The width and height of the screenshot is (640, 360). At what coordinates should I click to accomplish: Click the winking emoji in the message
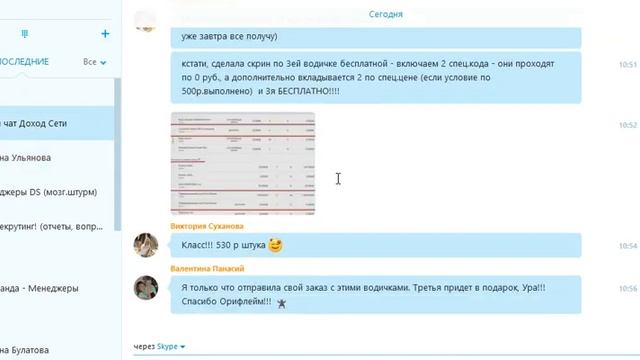pyautogui.click(x=276, y=245)
